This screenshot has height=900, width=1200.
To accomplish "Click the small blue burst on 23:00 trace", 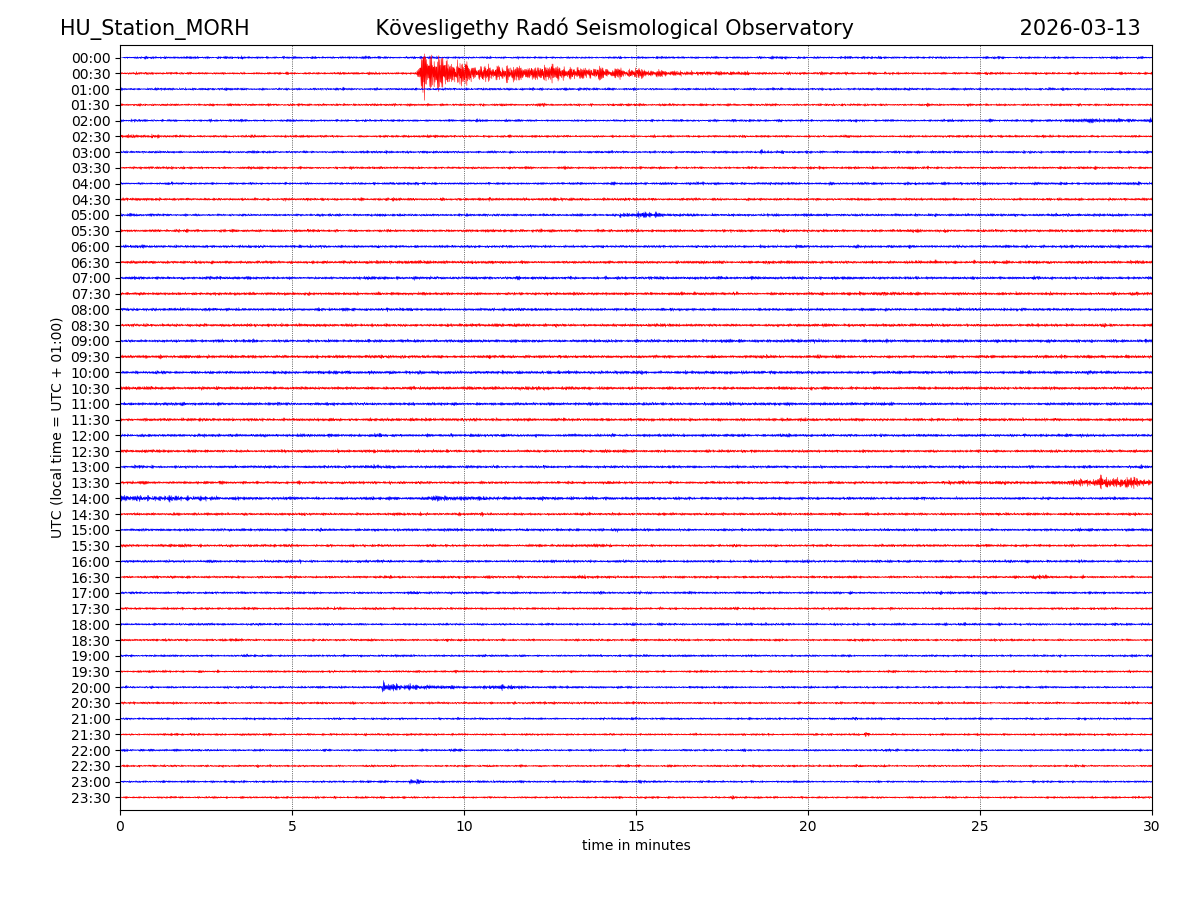I will (415, 781).
